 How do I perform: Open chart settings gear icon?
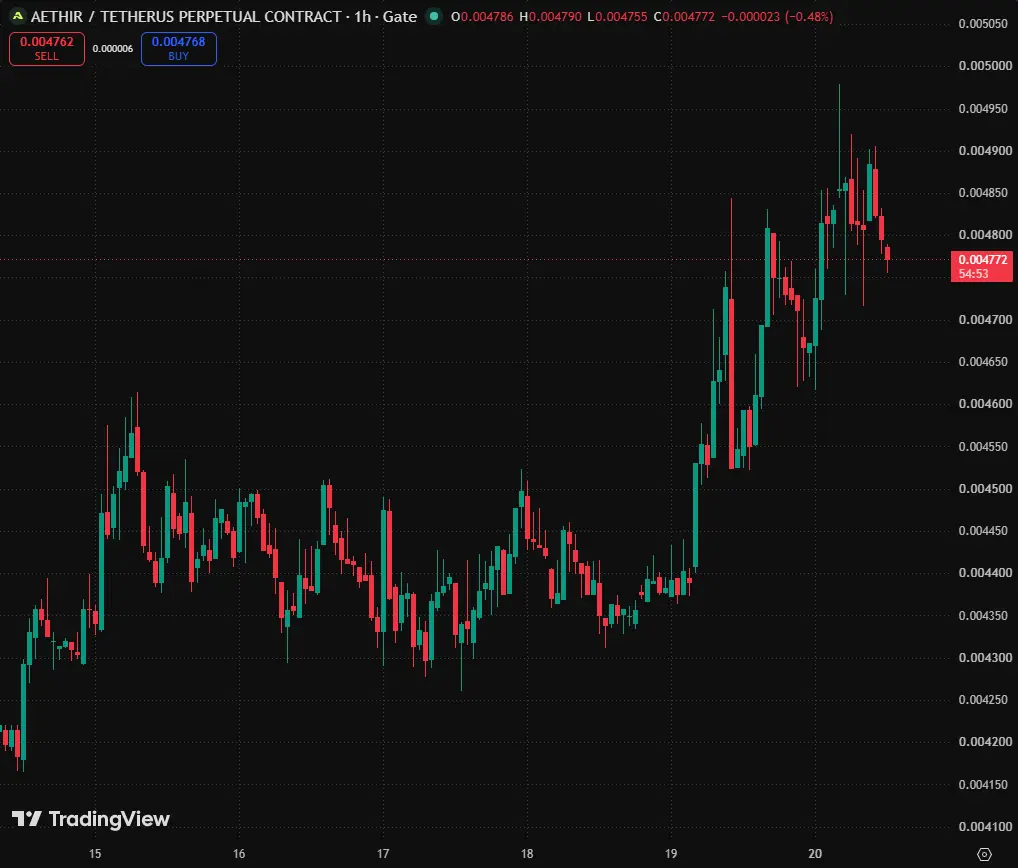[x=984, y=854]
